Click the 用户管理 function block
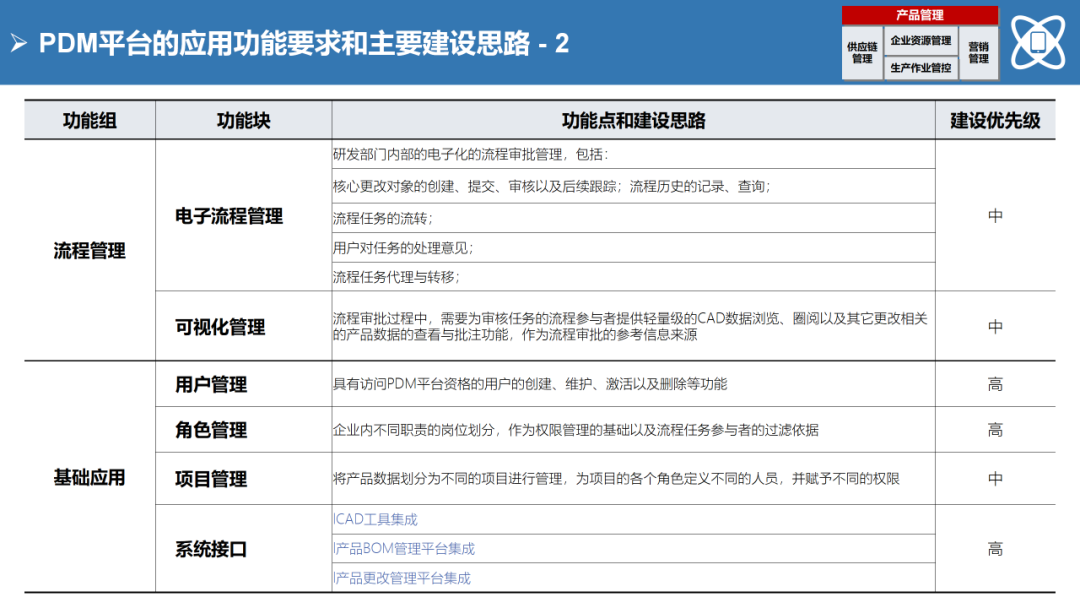Viewport: 1080px width, 608px height. coord(211,384)
